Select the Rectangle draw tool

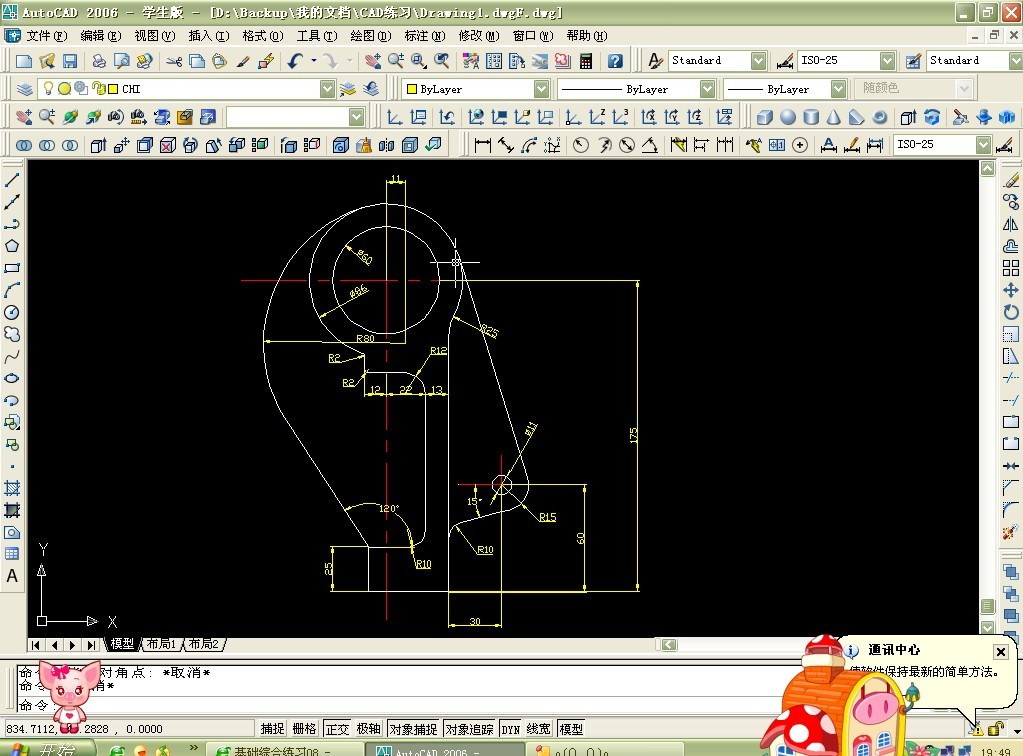12,268
